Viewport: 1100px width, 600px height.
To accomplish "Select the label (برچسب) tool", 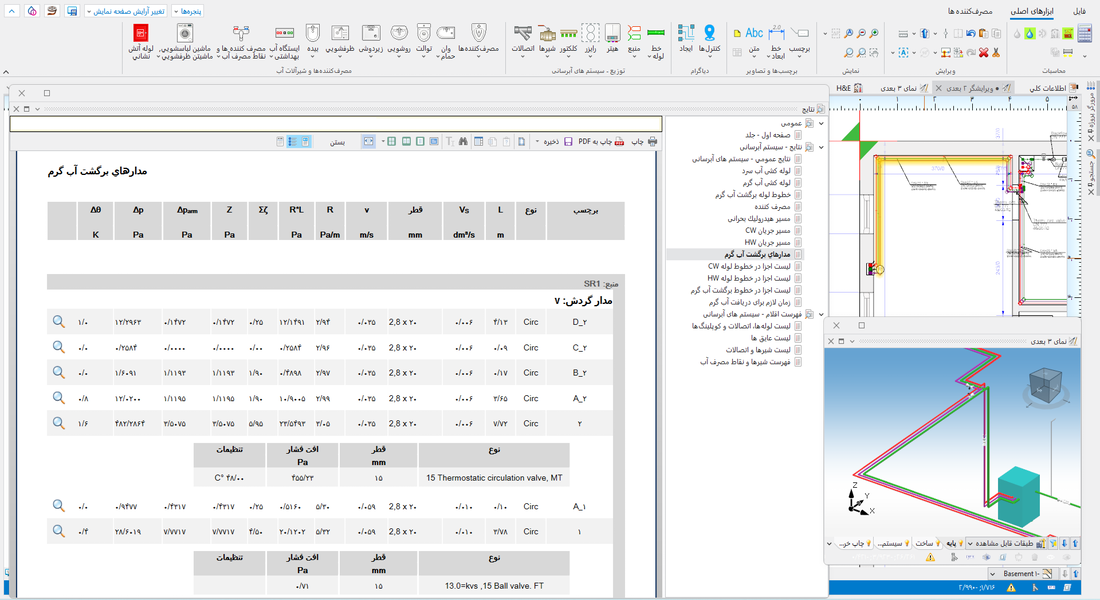I will coord(799,41).
